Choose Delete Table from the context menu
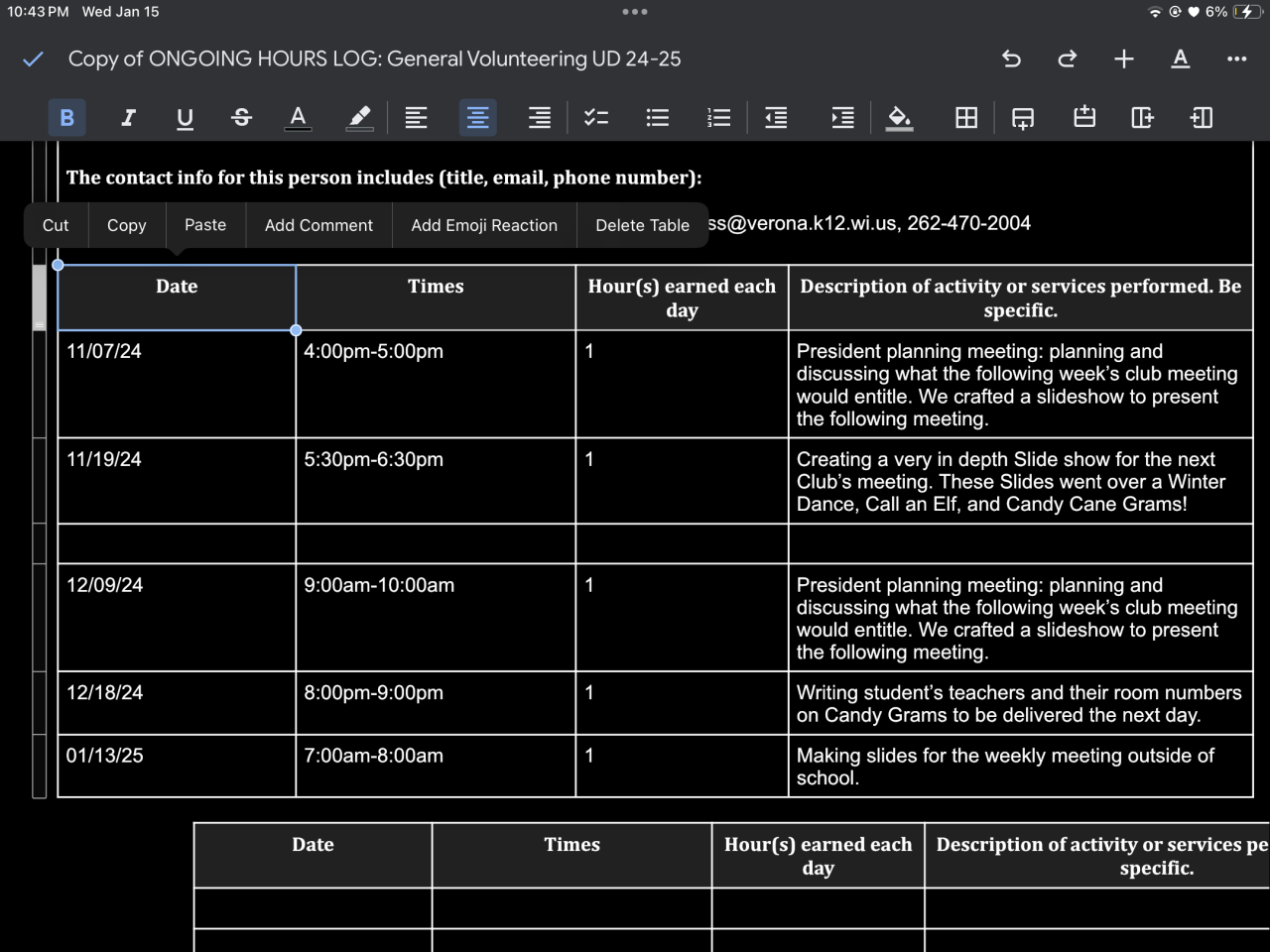 642,225
